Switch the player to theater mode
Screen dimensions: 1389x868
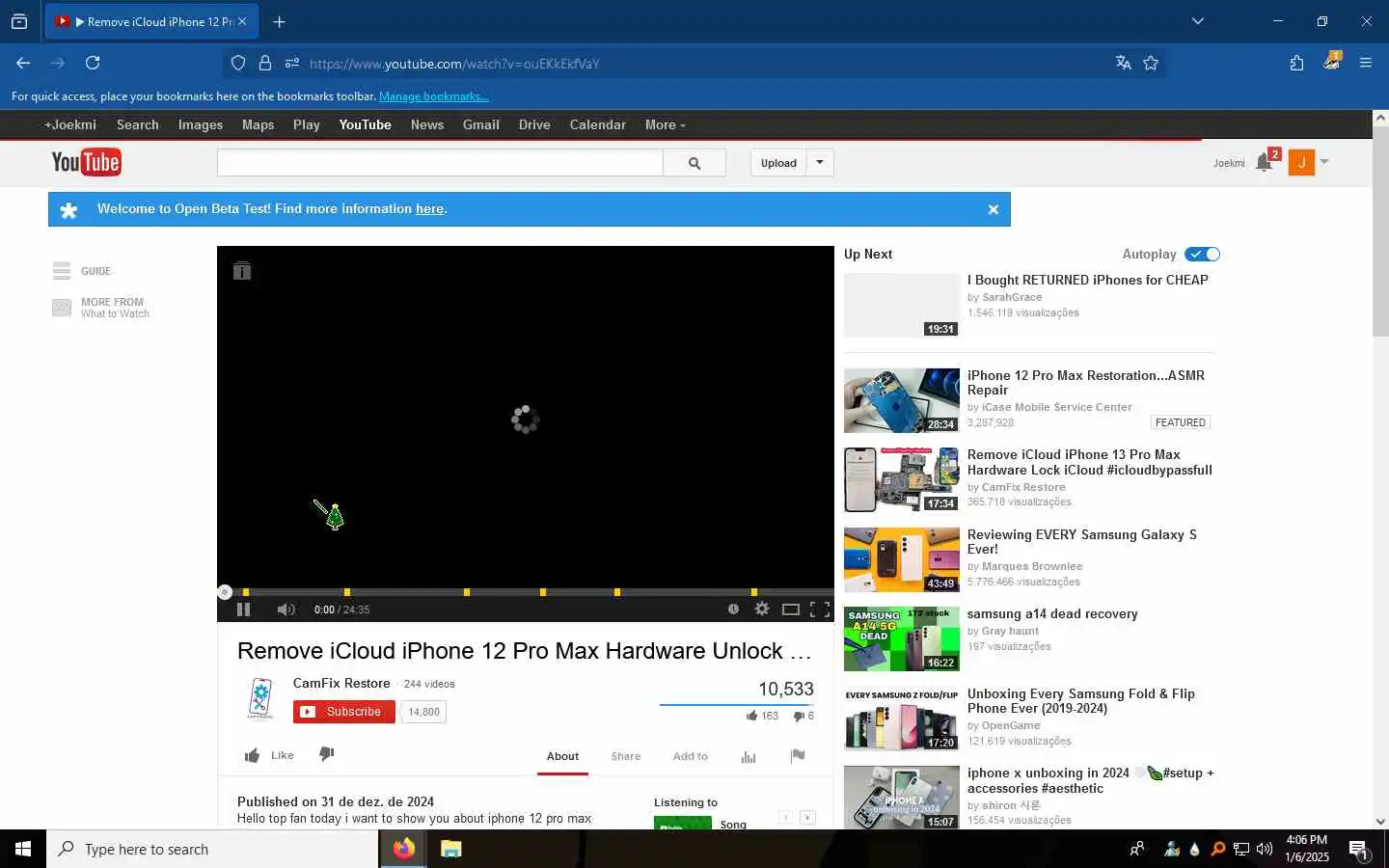(x=791, y=610)
